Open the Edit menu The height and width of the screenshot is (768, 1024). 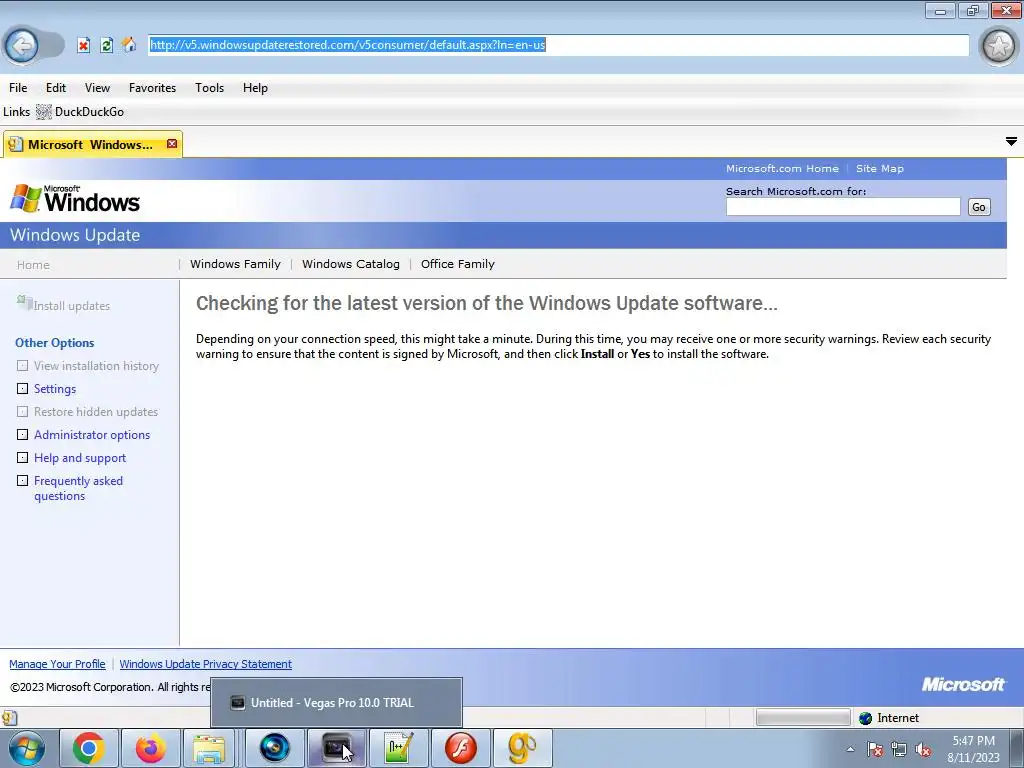(56, 88)
